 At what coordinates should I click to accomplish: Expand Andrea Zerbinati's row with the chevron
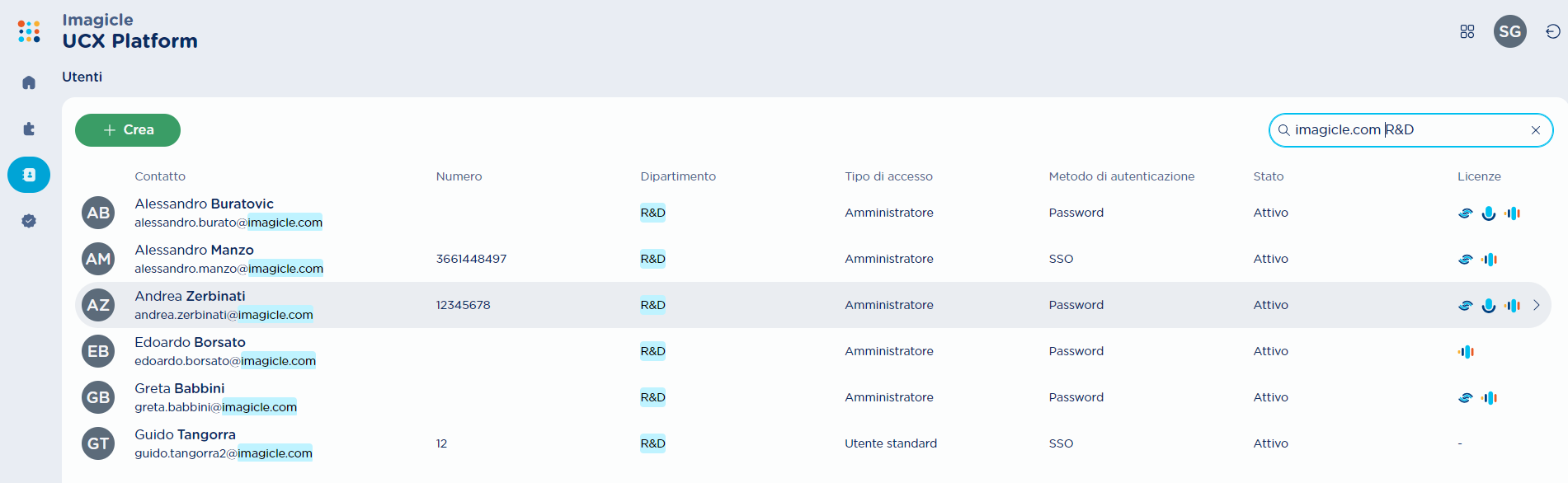[1537, 305]
